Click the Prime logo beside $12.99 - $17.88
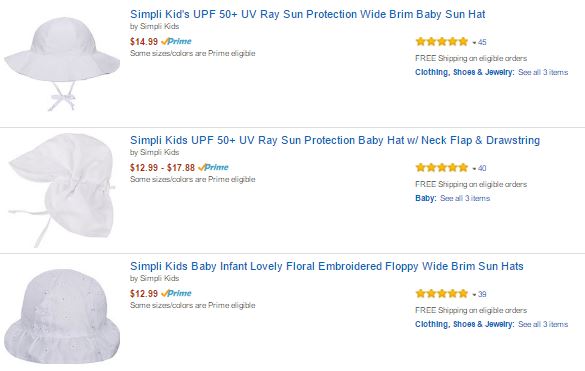Screen dimensions: 585x371 pyautogui.click(x=213, y=168)
